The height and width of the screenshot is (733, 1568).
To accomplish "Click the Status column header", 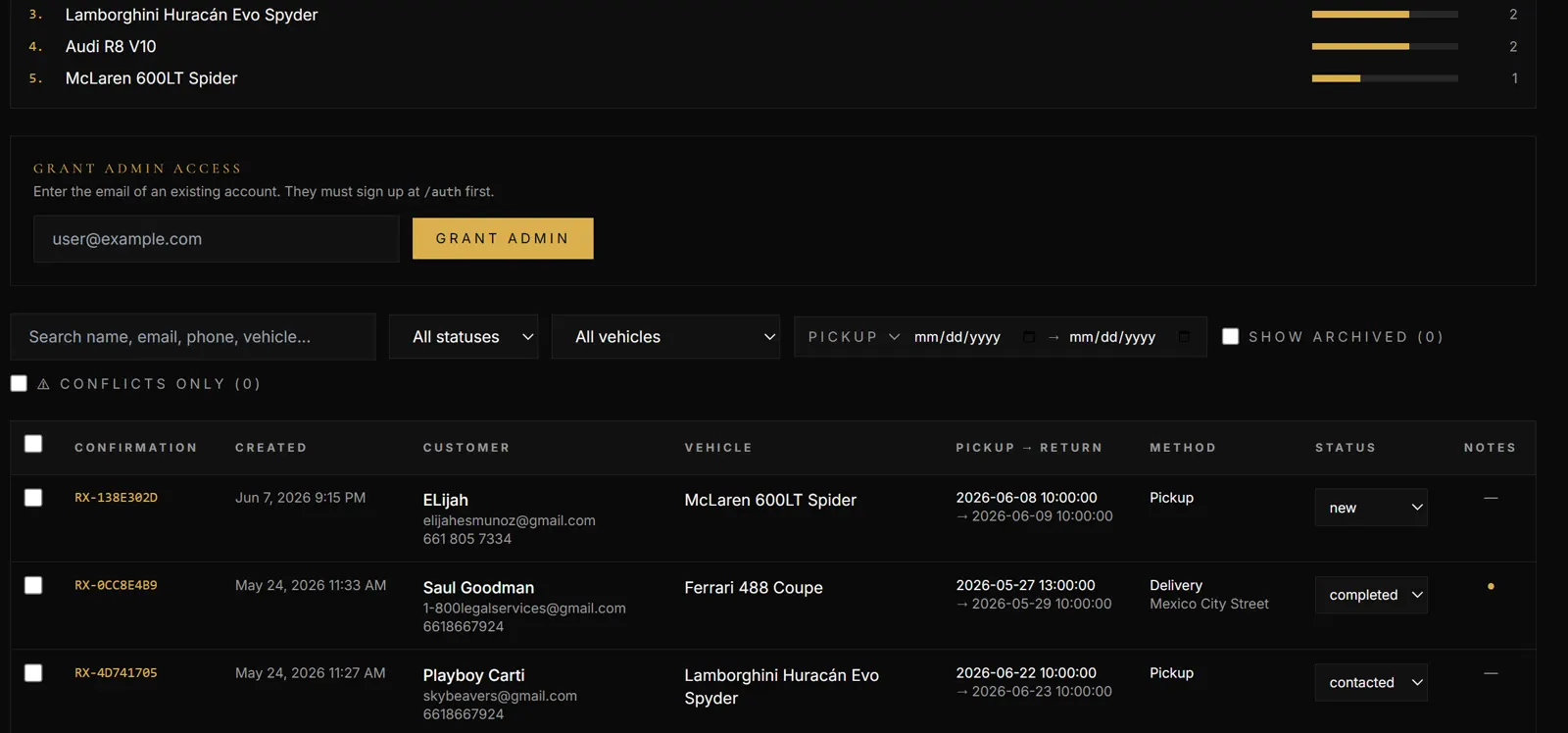I will pos(1346,448).
